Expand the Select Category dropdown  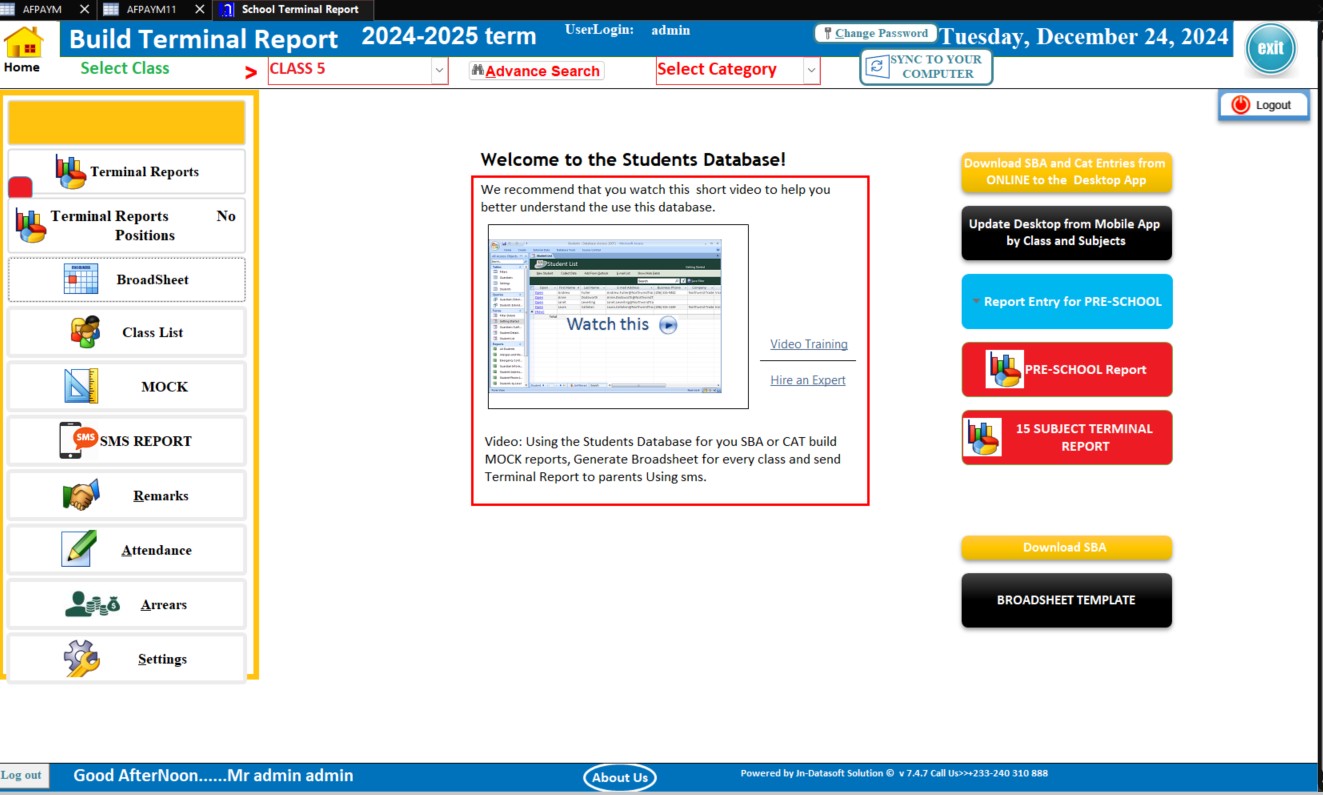(x=810, y=70)
